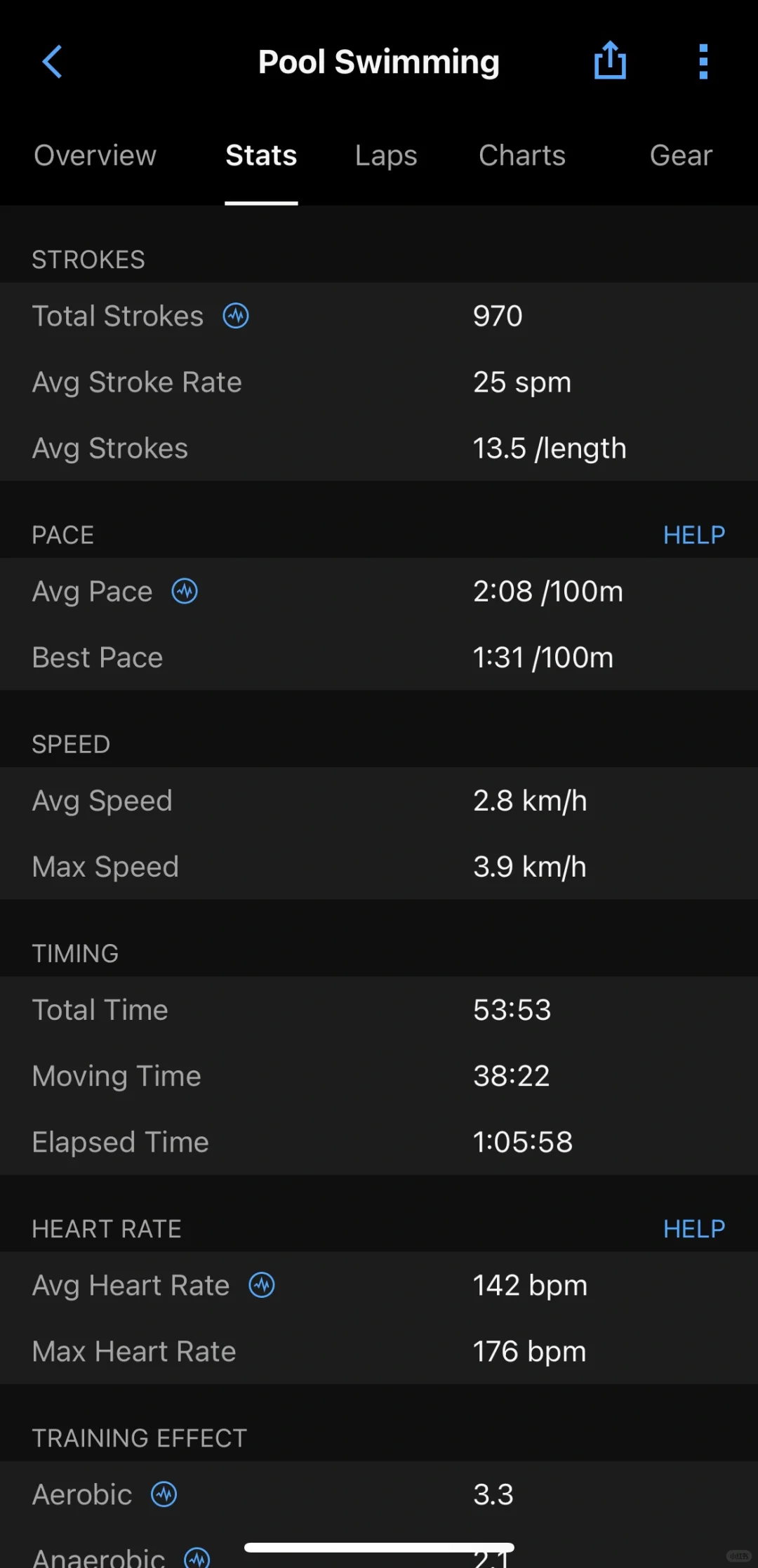Image resolution: width=758 pixels, height=1568 pixels.
Task: Tap the insight icon beside Aerobic
Action: [164, 1494]
